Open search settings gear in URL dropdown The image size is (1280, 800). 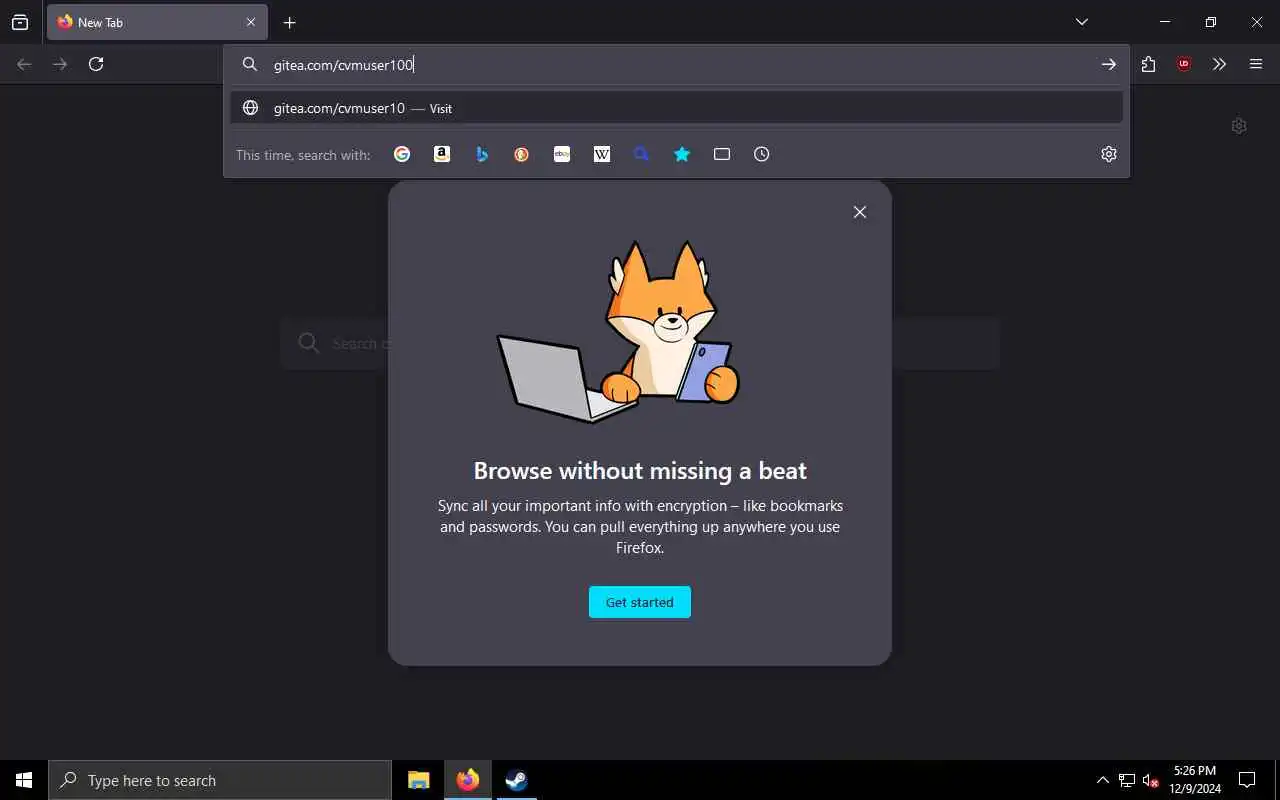point(1109,154)
